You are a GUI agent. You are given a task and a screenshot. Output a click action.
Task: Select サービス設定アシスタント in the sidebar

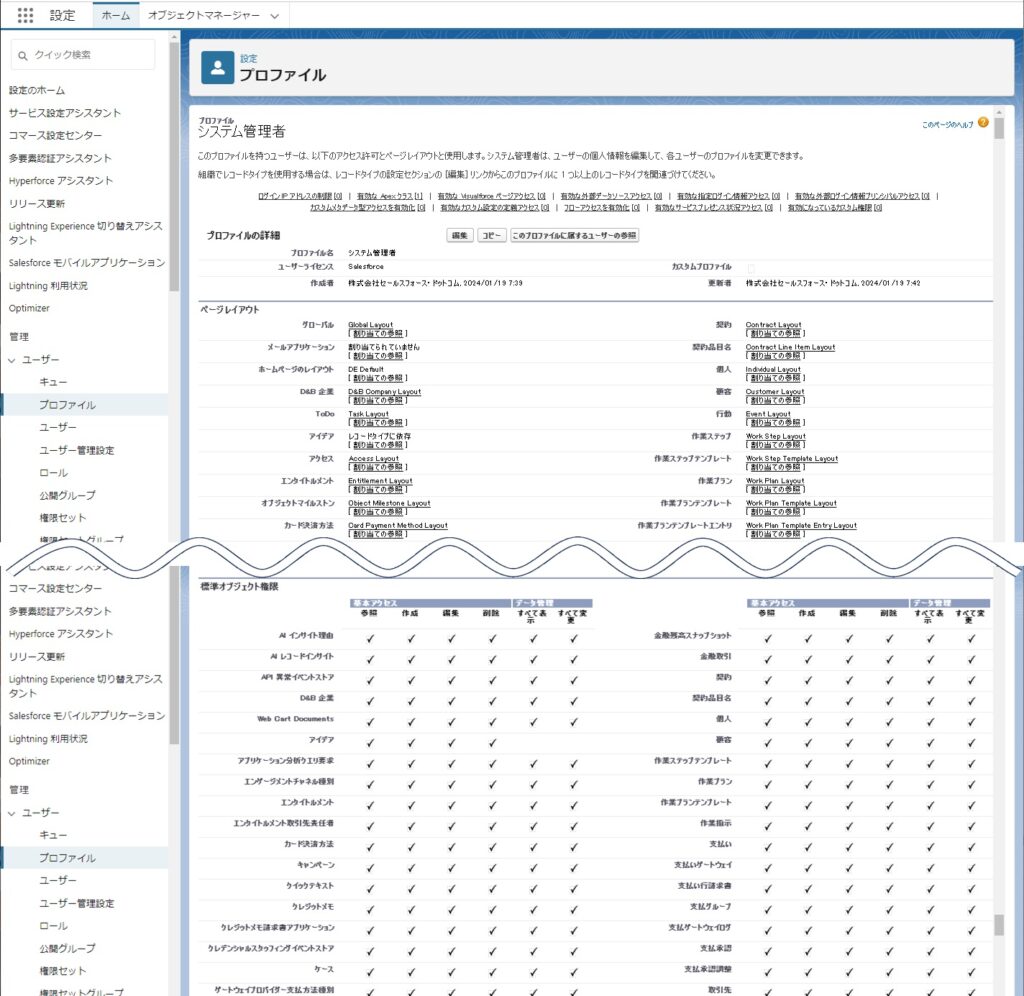(65, 113)
